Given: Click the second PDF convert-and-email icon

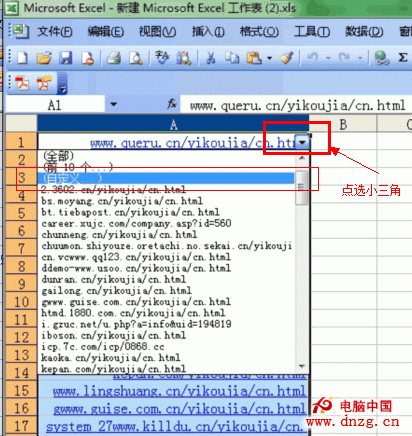Looking at the screenshot, I should pos(44,83).
